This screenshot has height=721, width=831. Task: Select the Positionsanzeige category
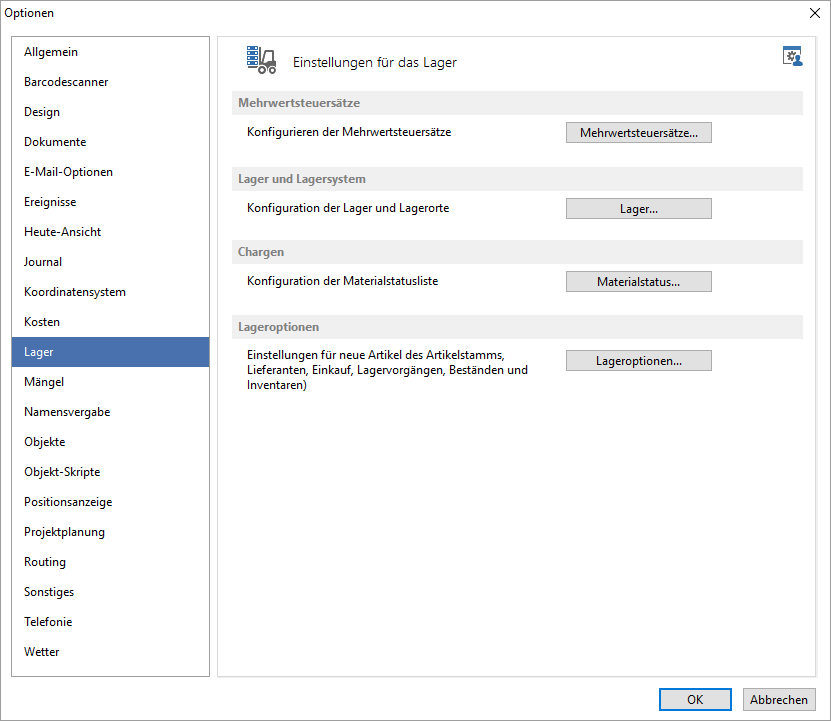[110, 502]
